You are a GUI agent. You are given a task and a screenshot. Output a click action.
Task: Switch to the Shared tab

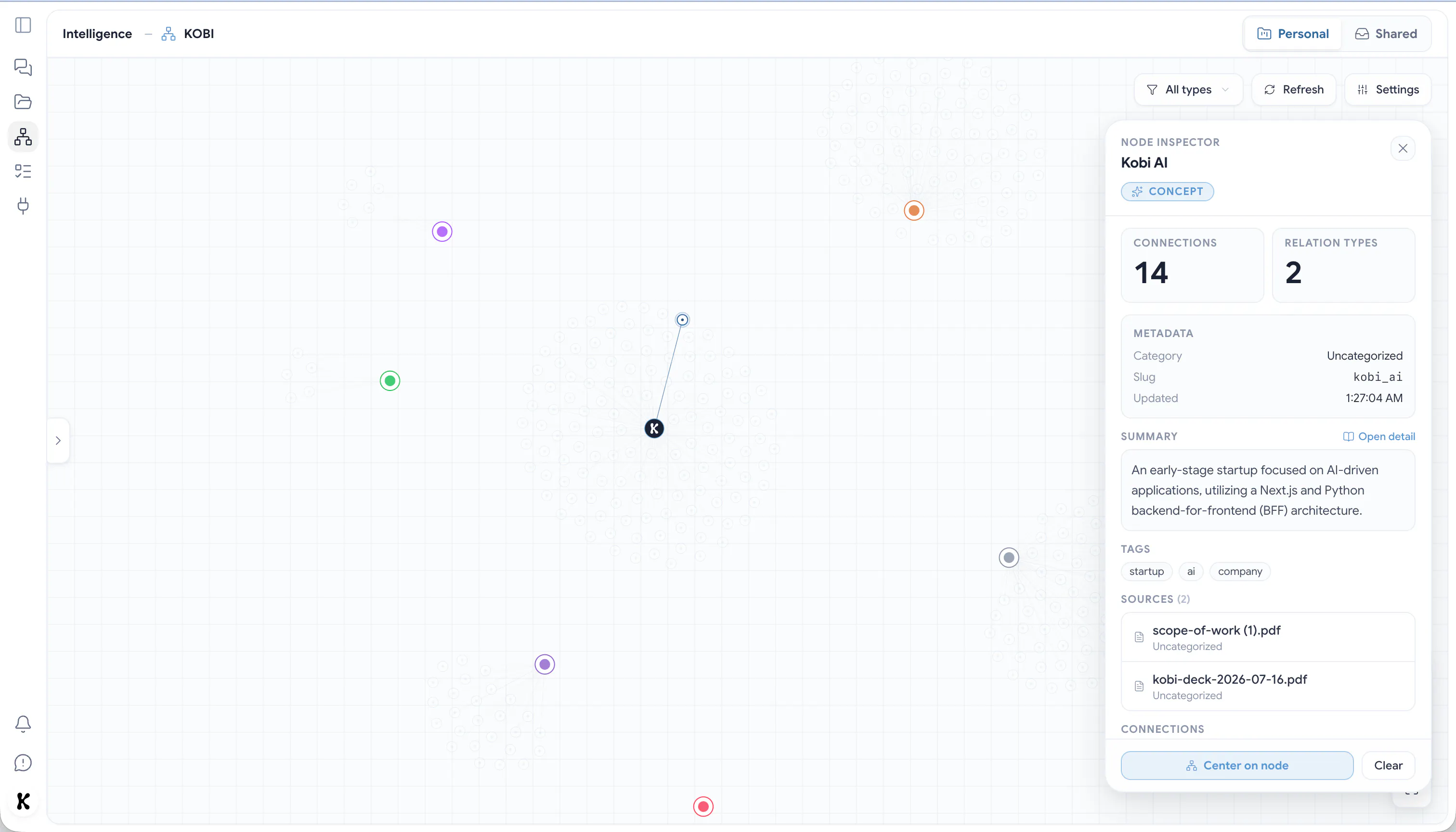[x=1386, y=34]
